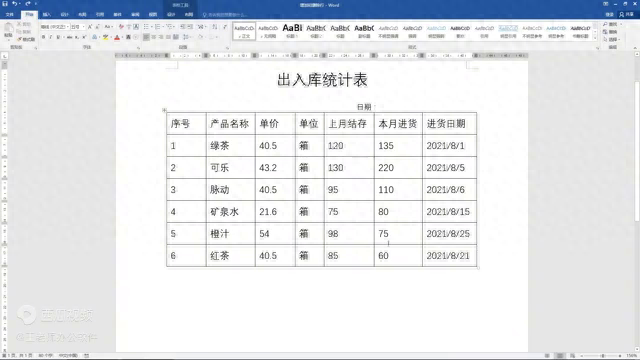Open the change case Aa dropdown
The height and width of the screenshot is (360, 640).
(108, 27)
